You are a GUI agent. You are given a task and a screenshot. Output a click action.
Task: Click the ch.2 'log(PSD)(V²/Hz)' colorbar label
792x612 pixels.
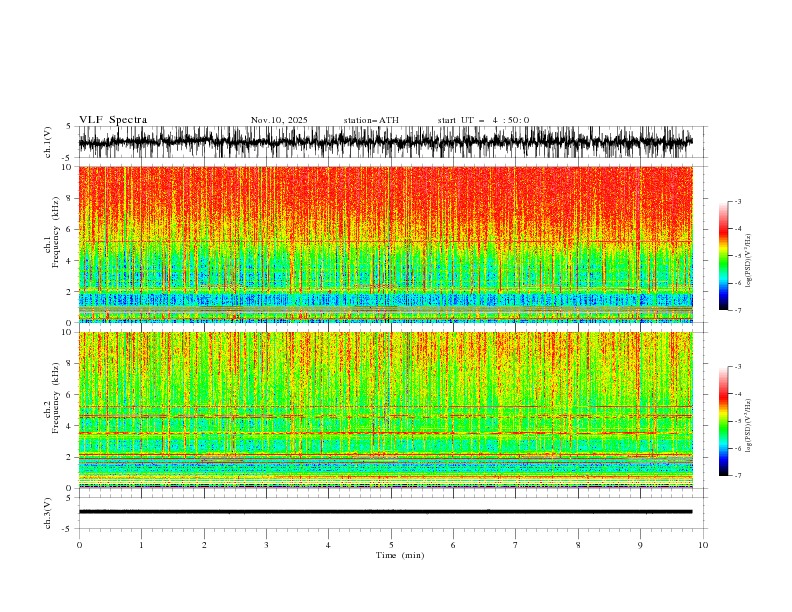click(749, 426)
